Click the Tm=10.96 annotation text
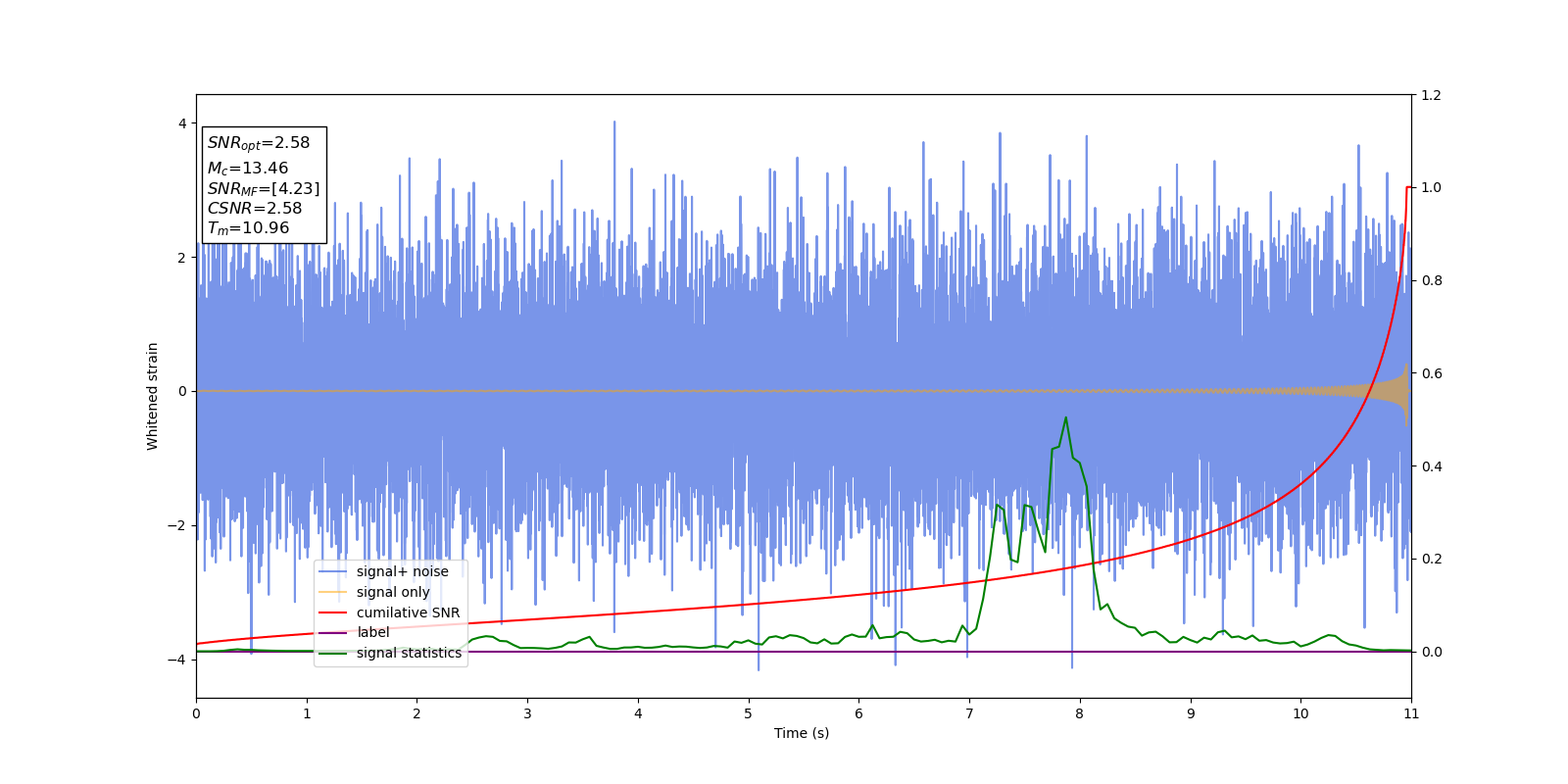Screen dimensions: 1568x784 249,228
